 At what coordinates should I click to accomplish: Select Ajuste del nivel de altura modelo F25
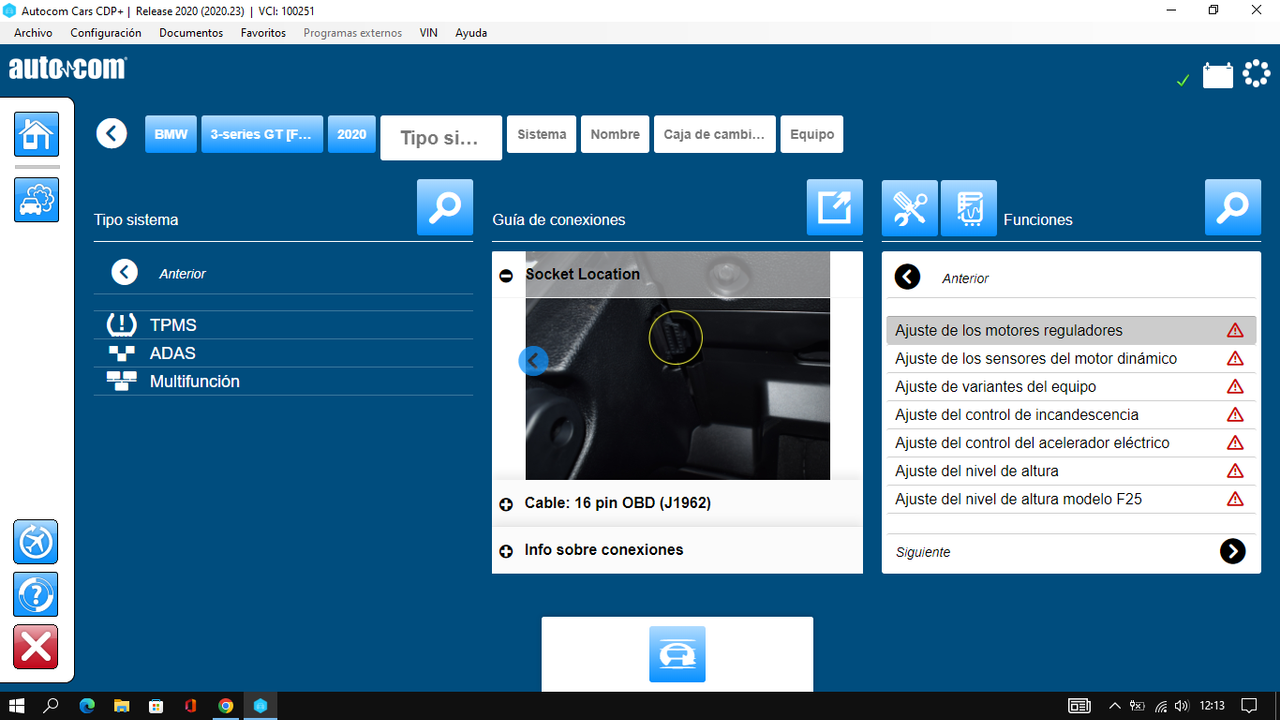tap(1071, 498)
